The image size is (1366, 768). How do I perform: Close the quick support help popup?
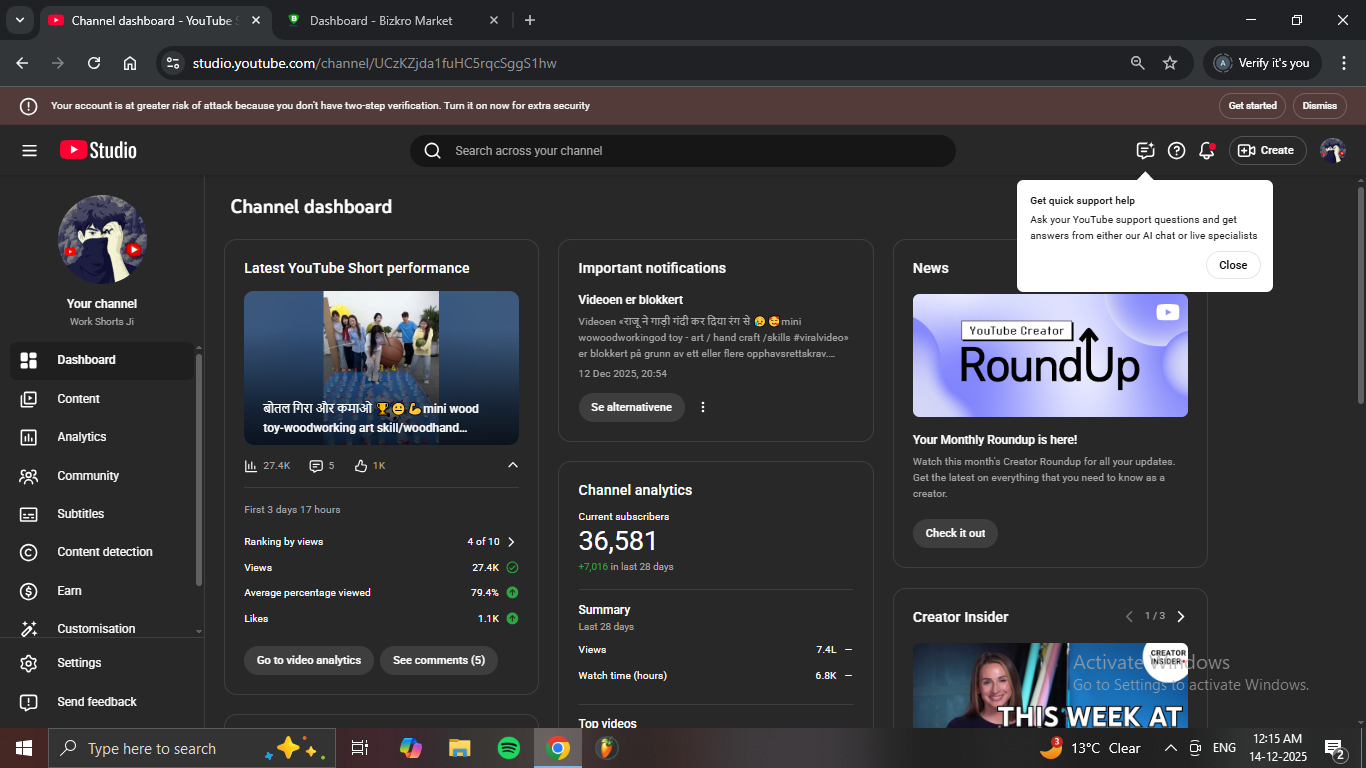coord(1232,265)
